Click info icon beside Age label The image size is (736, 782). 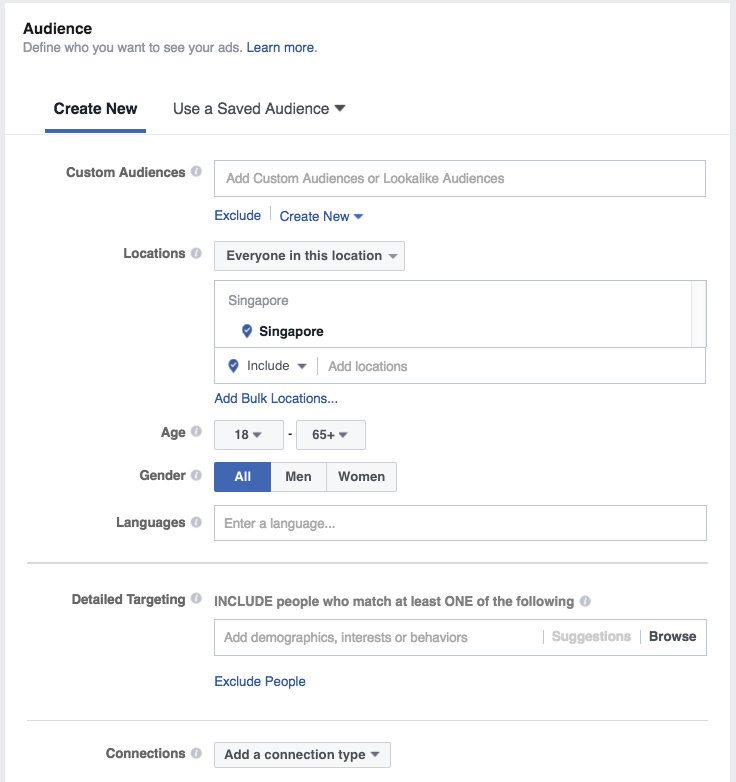click(x=196, y=433)
